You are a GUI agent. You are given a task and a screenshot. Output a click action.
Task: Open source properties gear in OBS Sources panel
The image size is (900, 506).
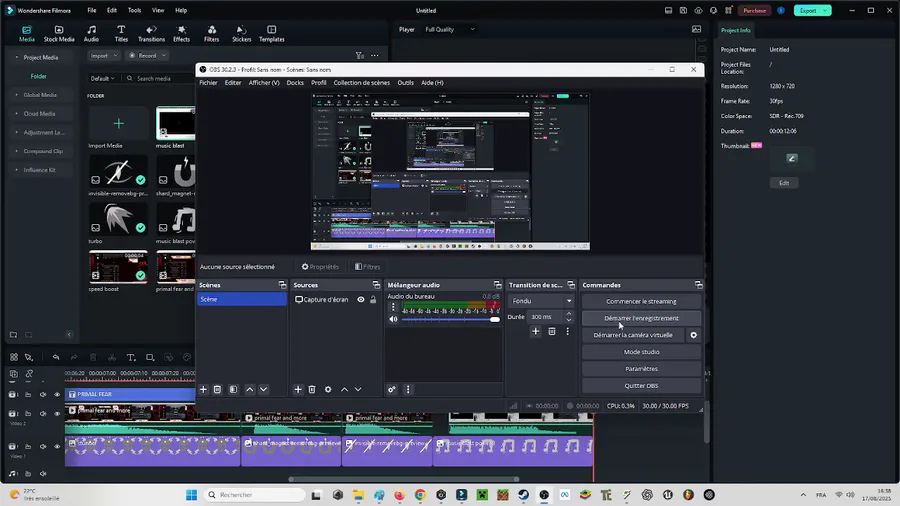coord(328,390)
